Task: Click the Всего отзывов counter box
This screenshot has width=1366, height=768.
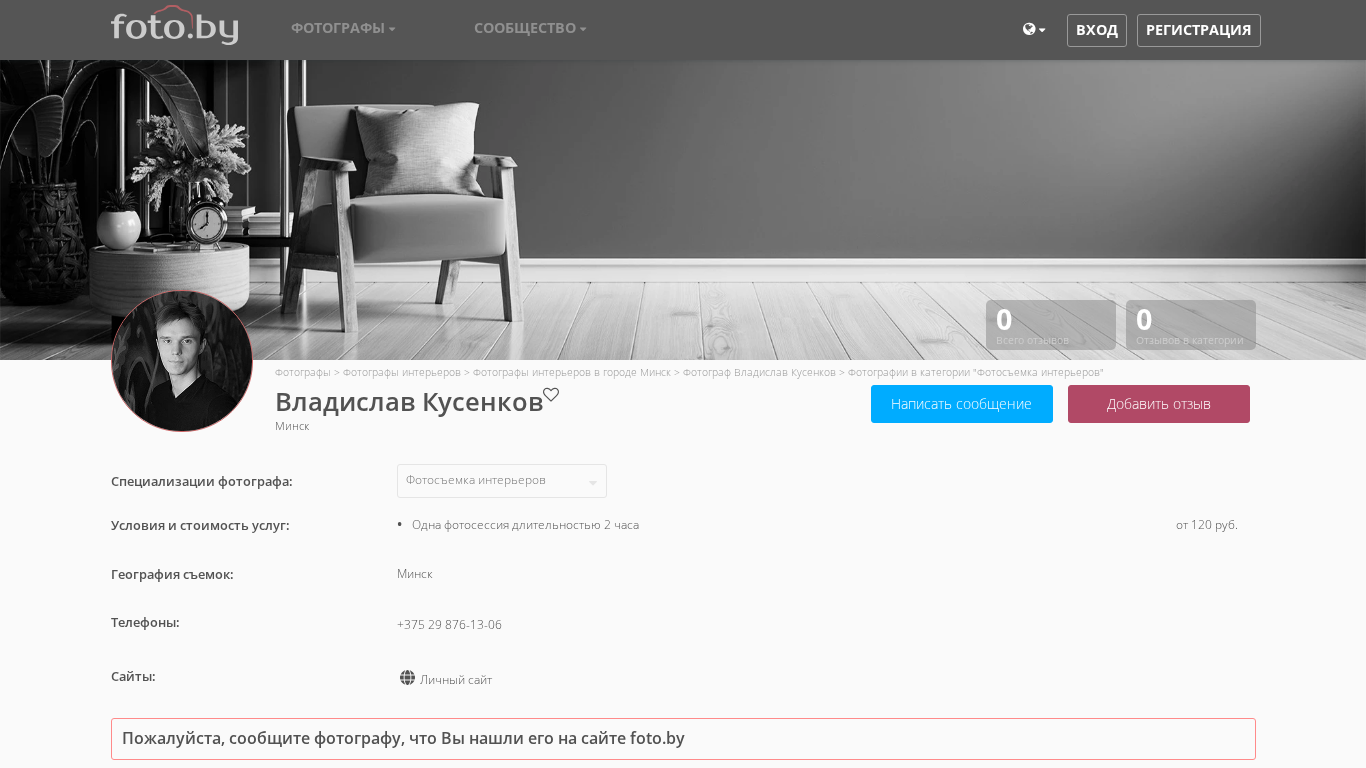Action: (x=1050, y=325)
